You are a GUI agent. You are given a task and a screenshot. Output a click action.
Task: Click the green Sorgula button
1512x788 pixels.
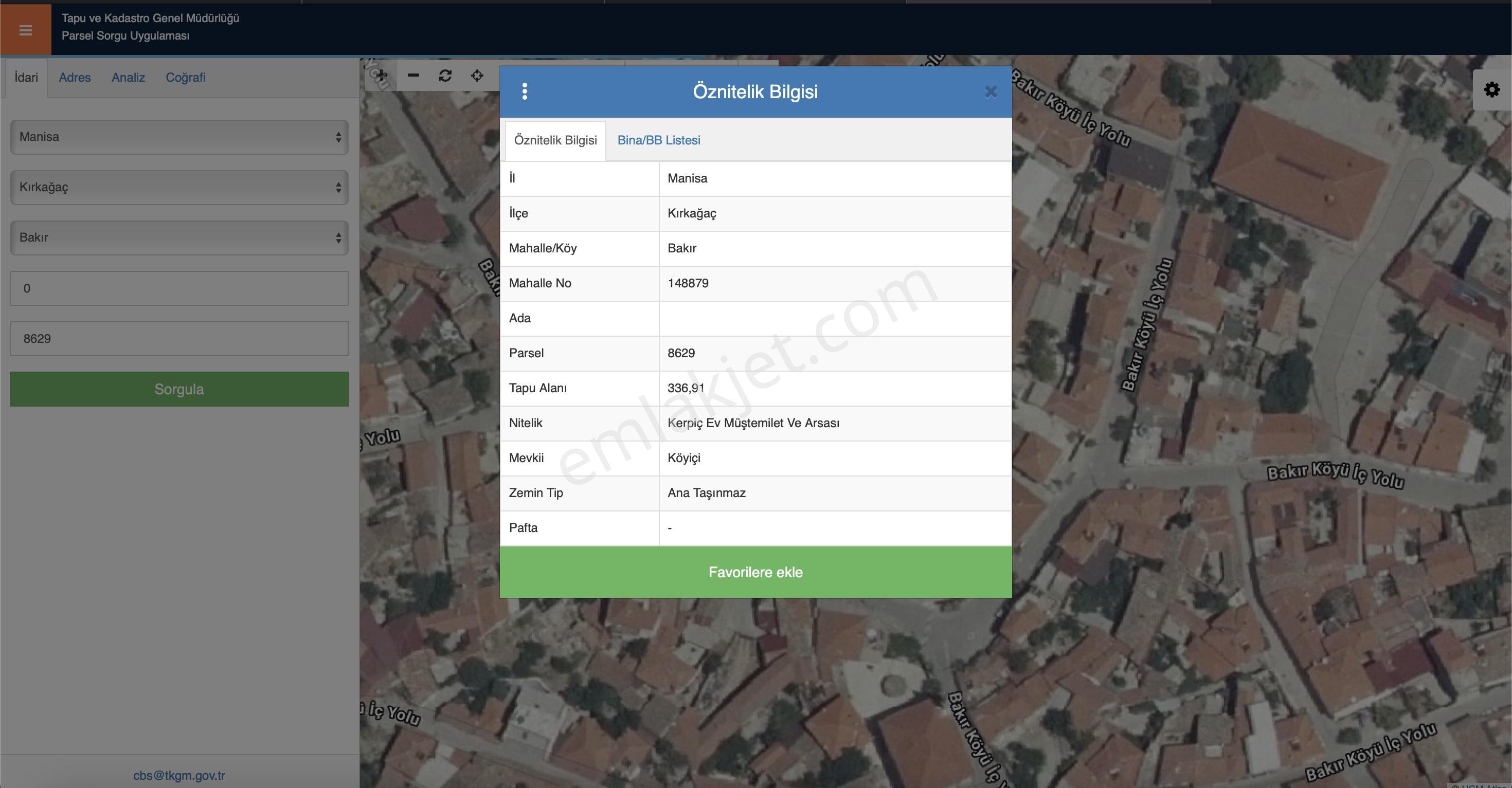[179, 389]
